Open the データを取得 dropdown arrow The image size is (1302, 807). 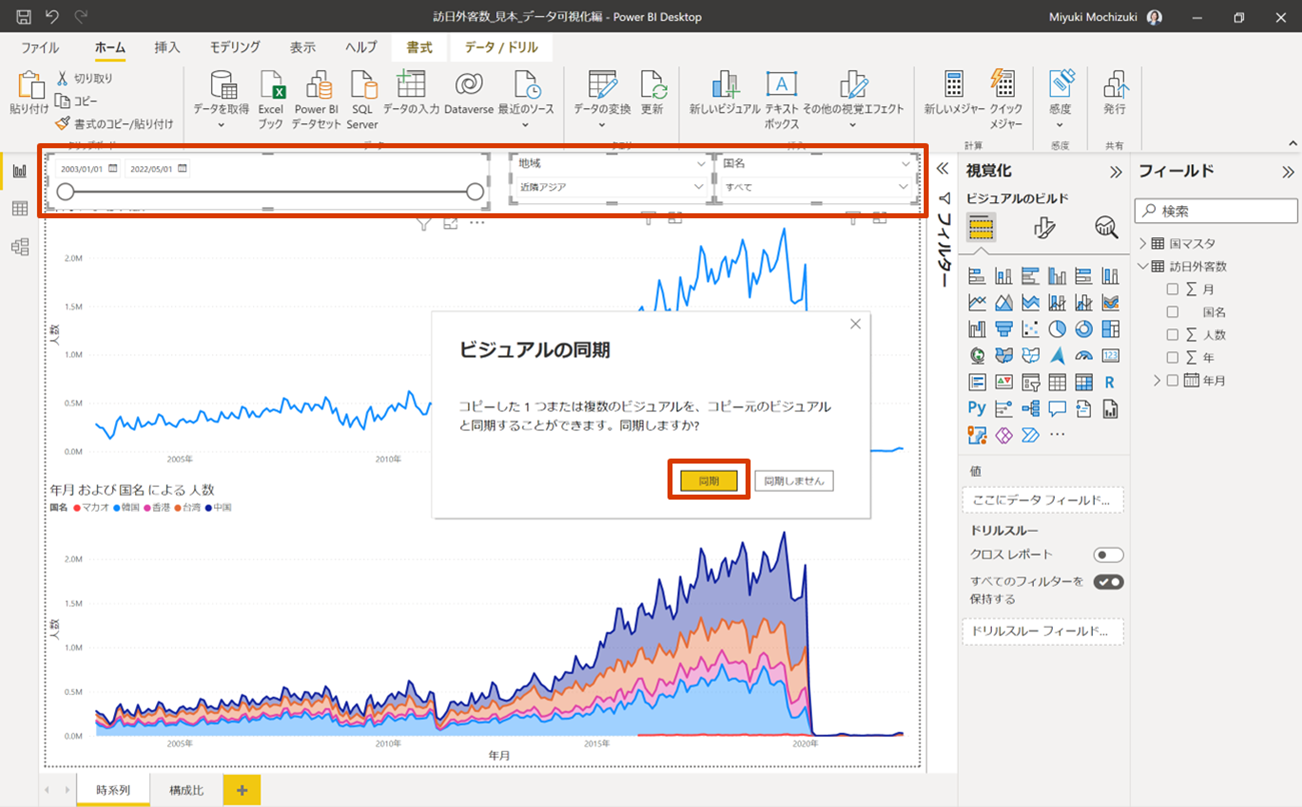click(x=221, y=125)
